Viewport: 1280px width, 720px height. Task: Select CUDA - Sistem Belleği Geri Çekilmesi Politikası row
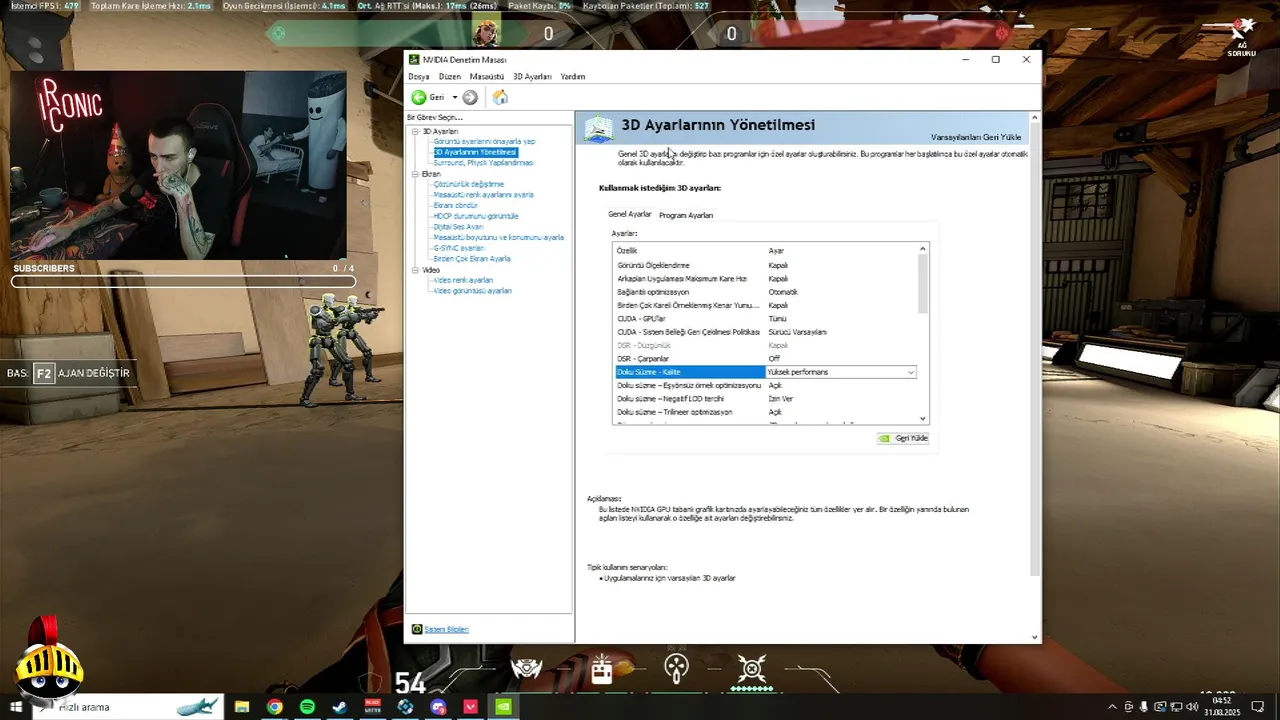(x=765, y=332)
